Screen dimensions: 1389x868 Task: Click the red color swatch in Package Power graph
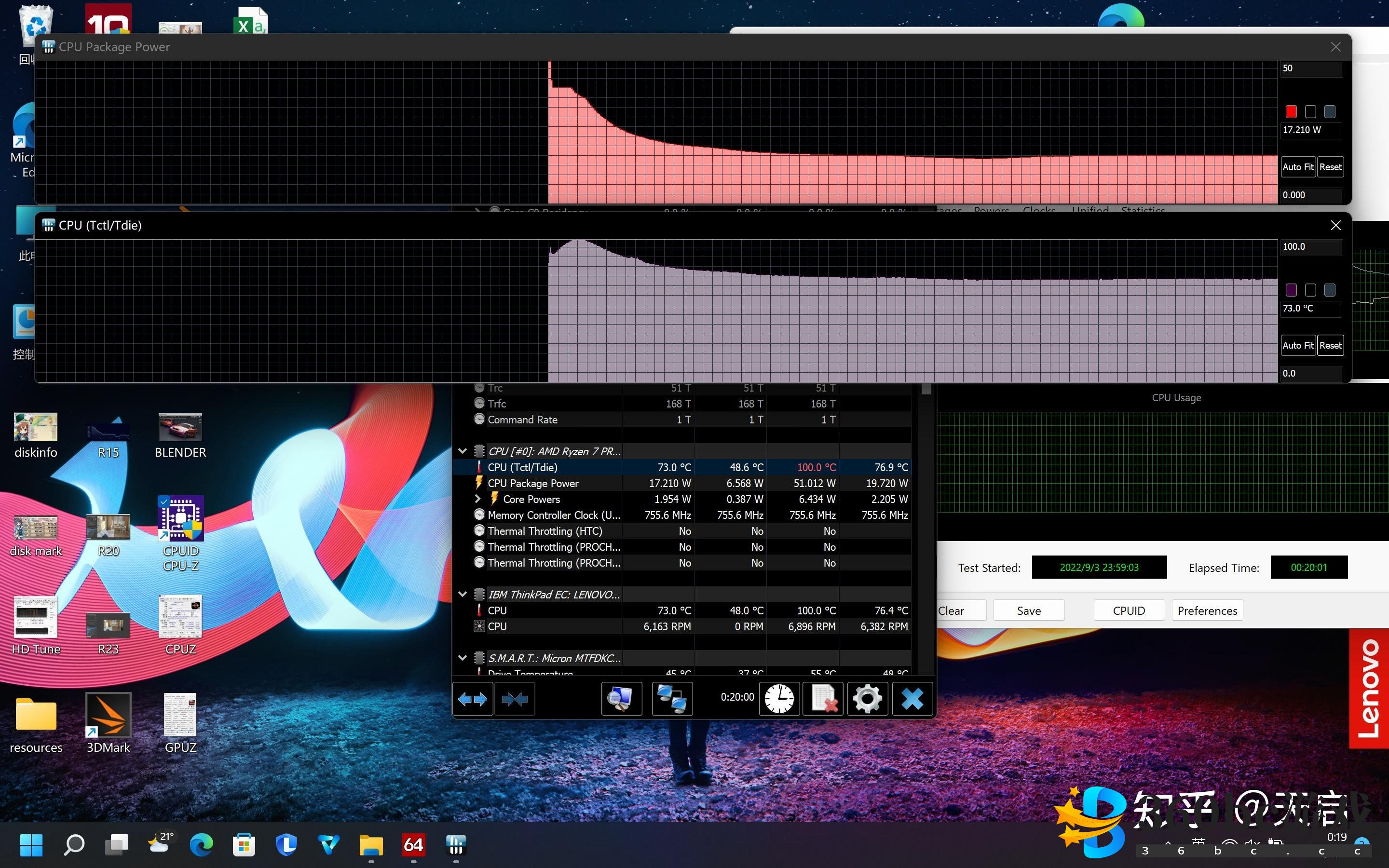click(x=1291, y=112)
